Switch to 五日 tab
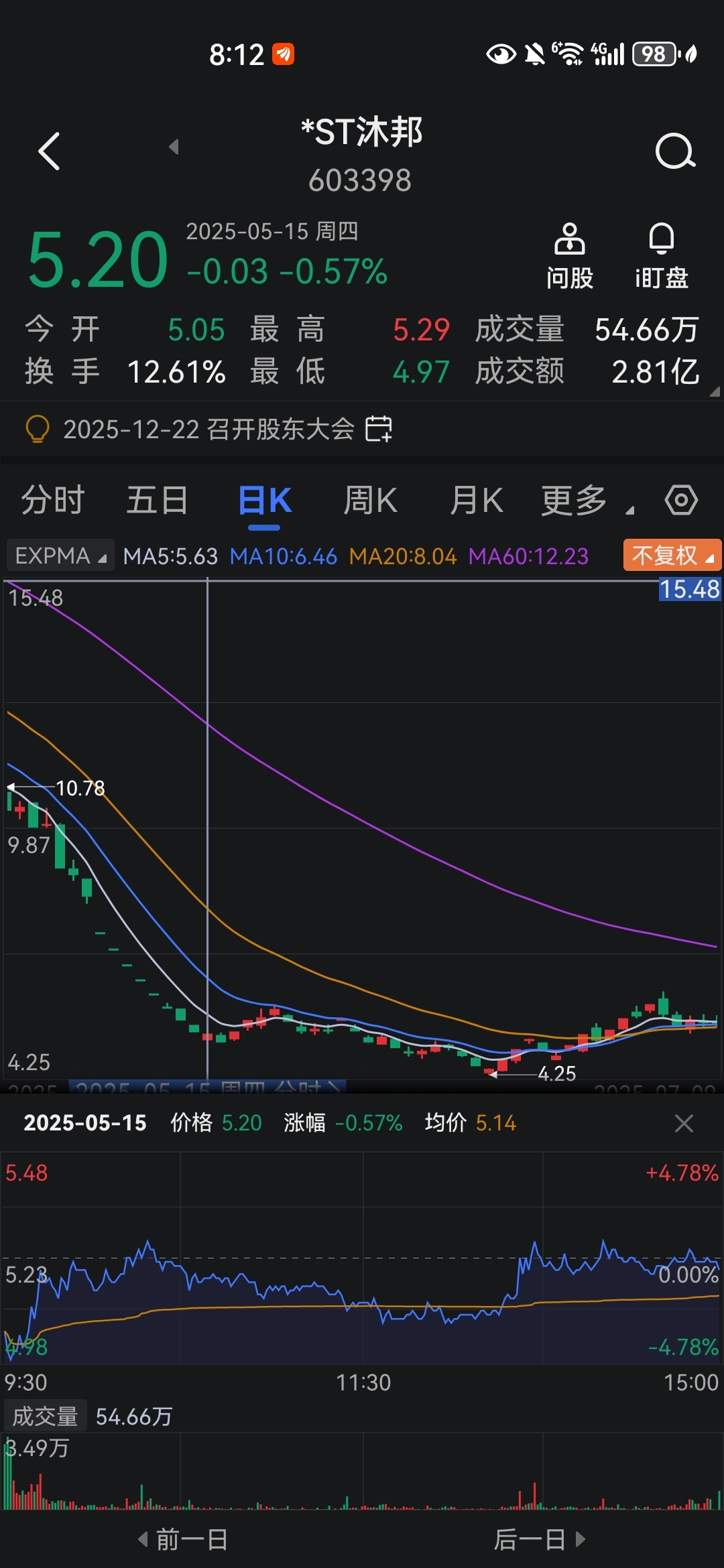This screenshot has width=724, height=1568. 158,501
